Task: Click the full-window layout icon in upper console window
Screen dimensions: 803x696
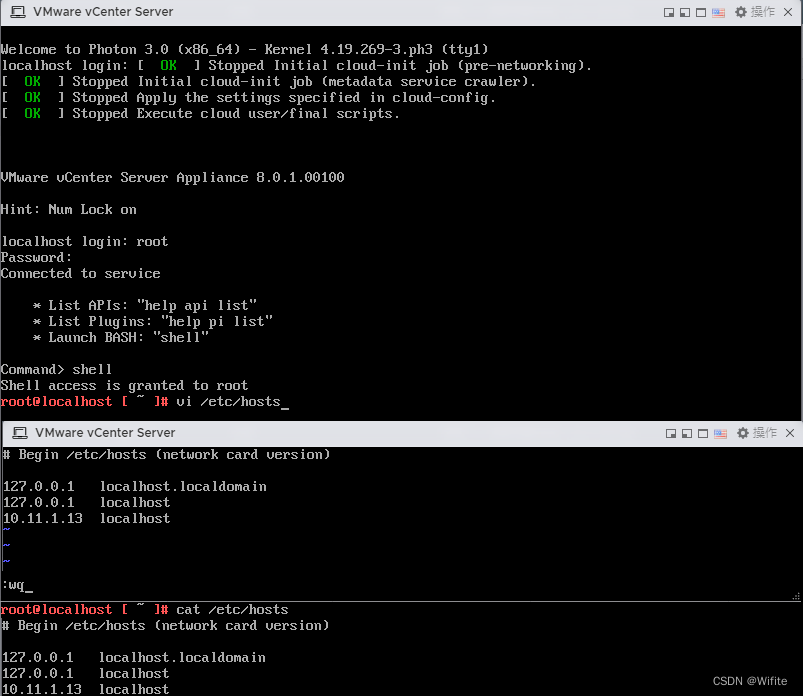Action: click(701, 12)
